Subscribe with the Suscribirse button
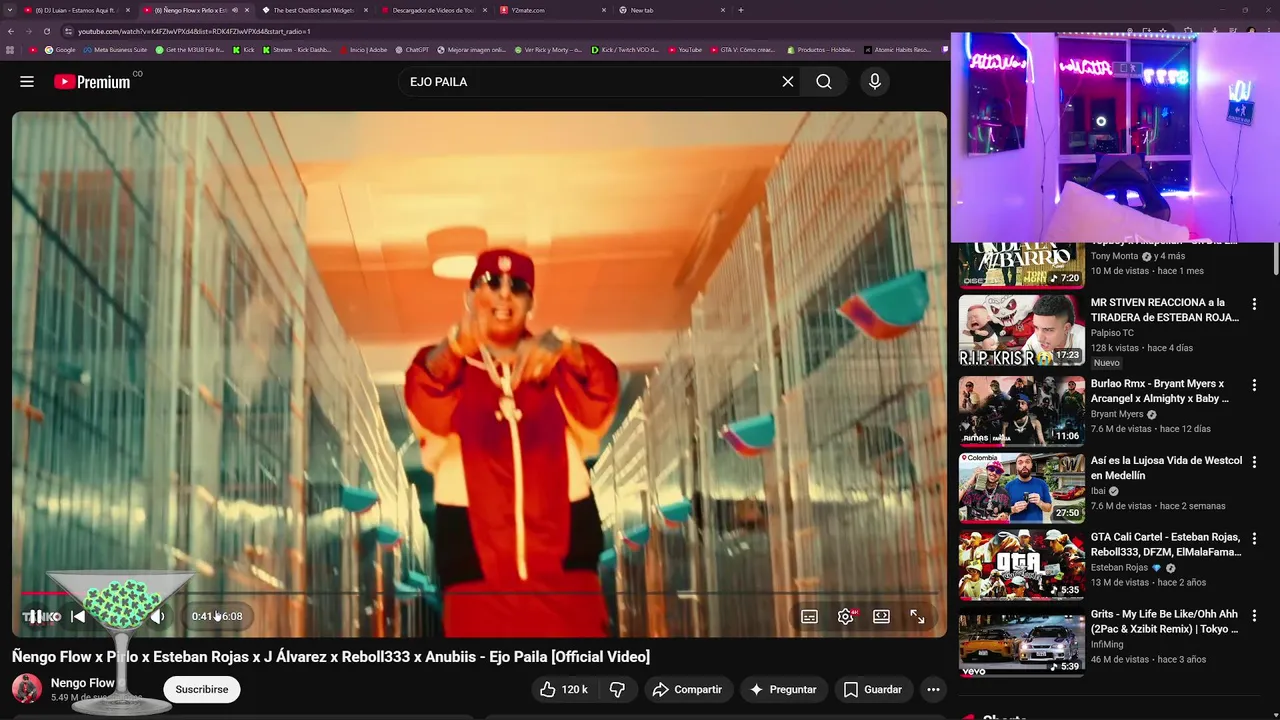1280x720 pixels. pyautogui.click(x=202, y=689)
